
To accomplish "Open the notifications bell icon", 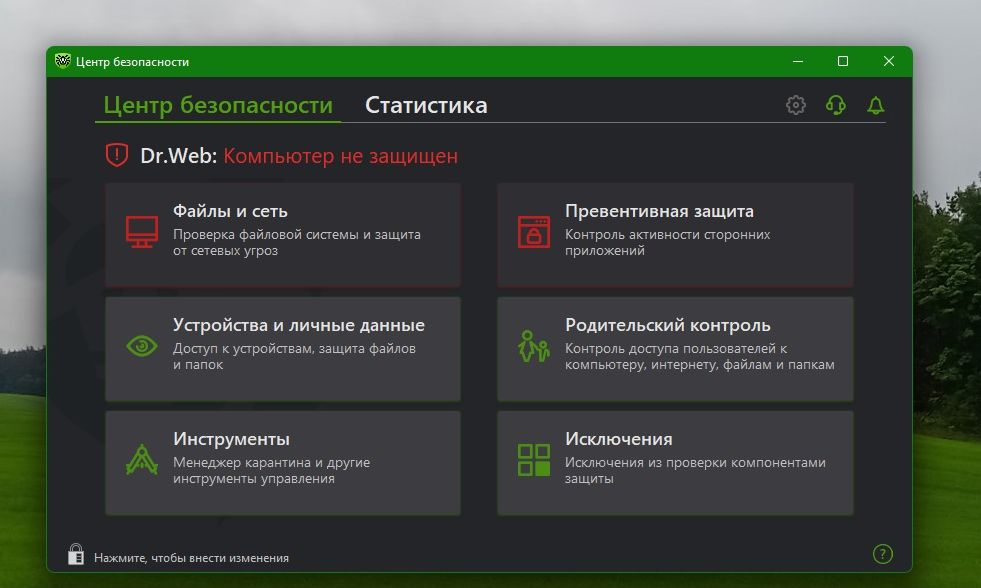I will pos(876,104).
